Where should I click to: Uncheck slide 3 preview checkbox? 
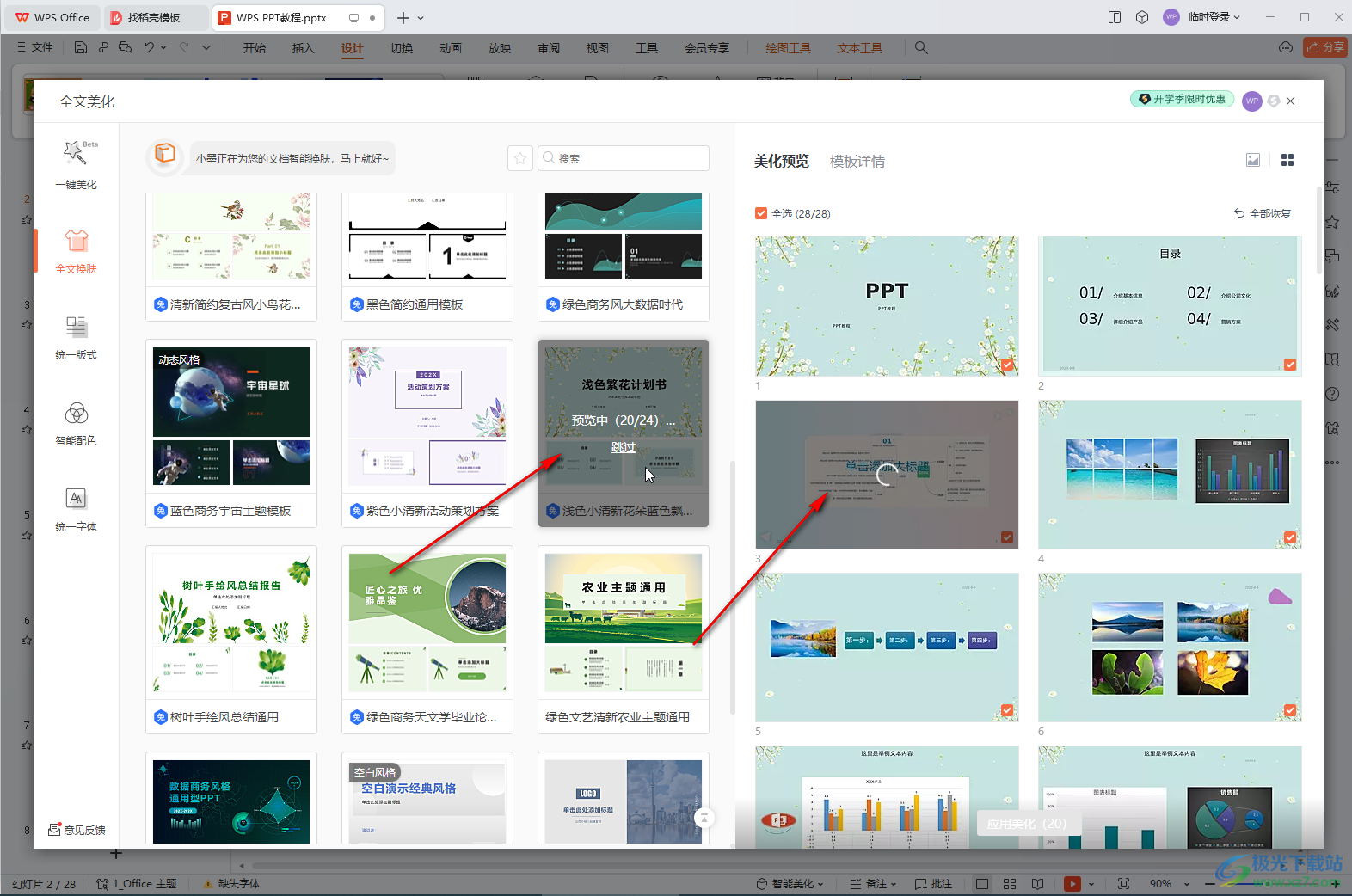coord(1007,537)
